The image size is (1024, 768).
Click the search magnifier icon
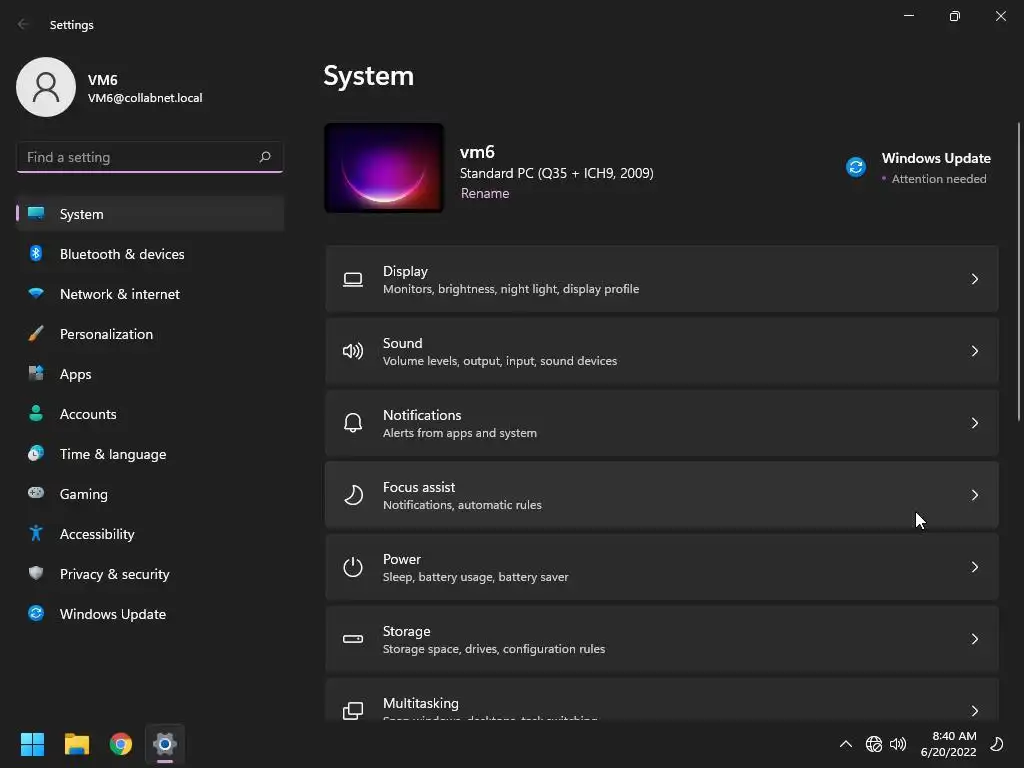point(264,157)
